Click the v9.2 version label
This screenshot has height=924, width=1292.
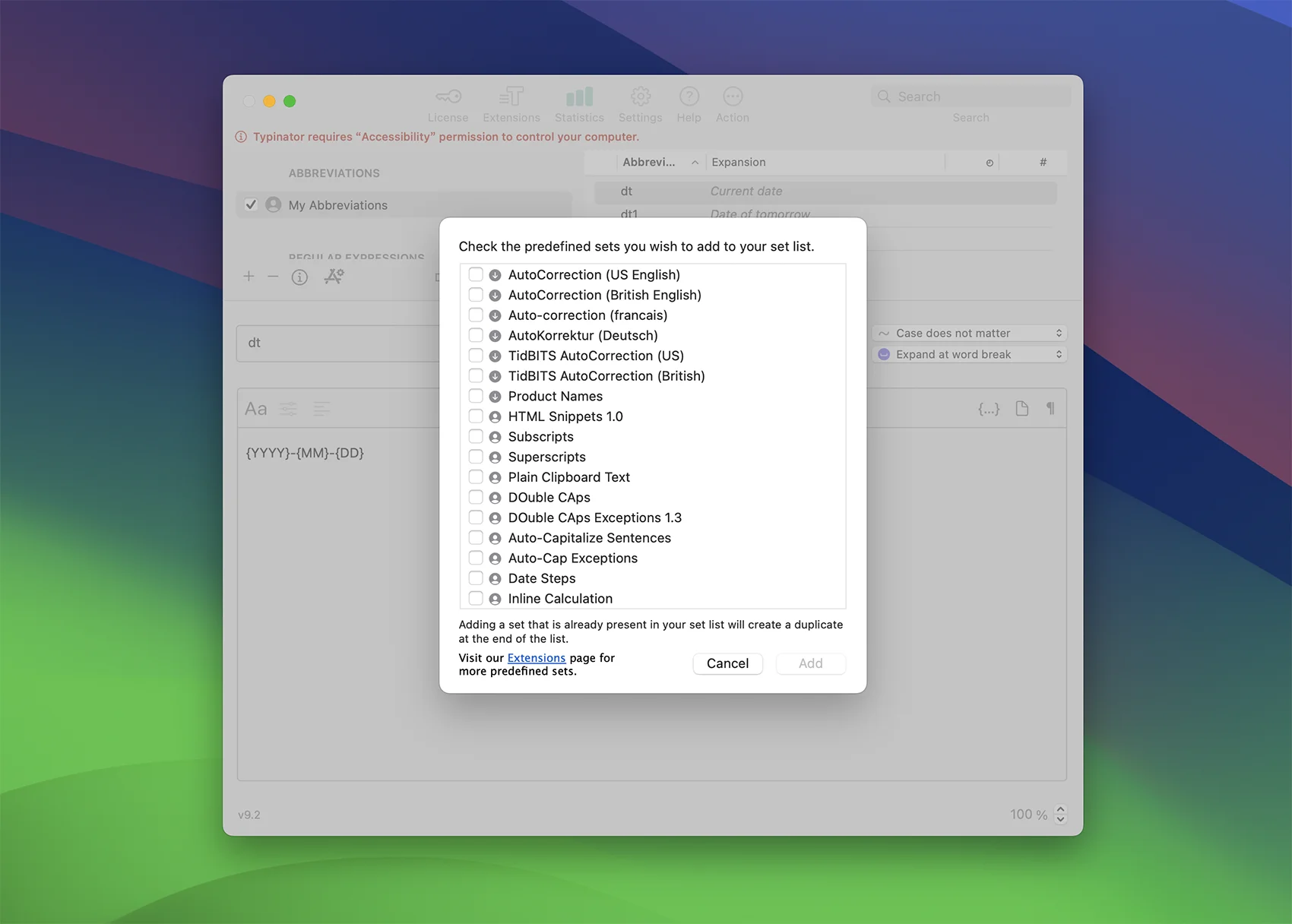[249, 815]
